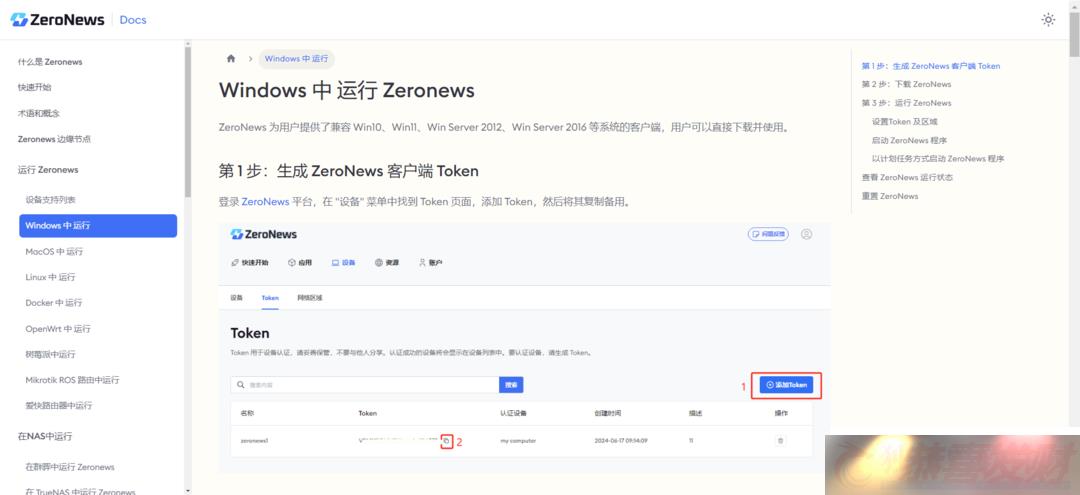Image resolution: width=1080 pixels, height=495 pixels.
Task: Select Windows 中 运行 sidebar item
Action: pyautogui.click(x=98, y=226)
